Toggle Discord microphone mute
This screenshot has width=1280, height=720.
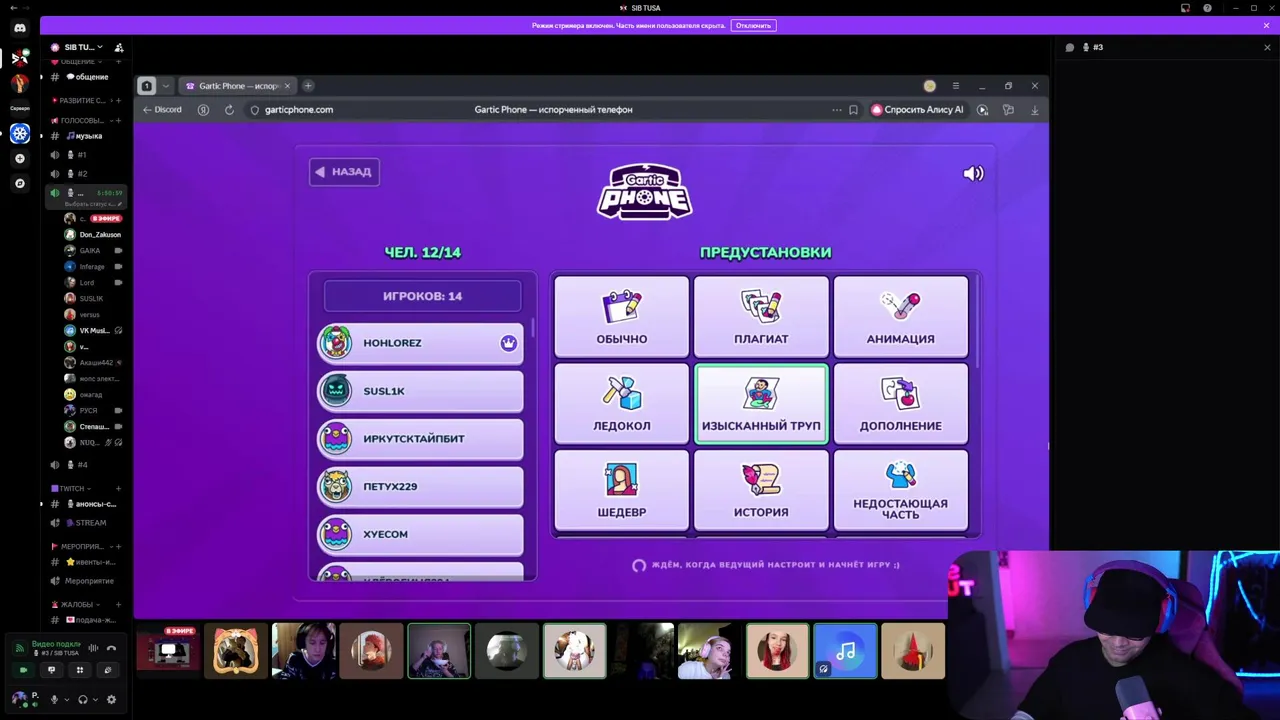(54, 700)
